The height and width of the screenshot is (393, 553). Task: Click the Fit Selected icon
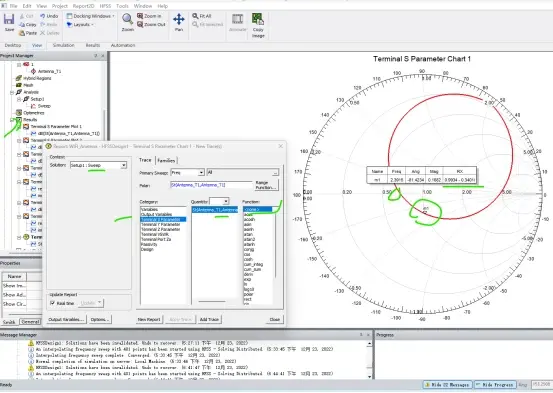click(195, 24)
